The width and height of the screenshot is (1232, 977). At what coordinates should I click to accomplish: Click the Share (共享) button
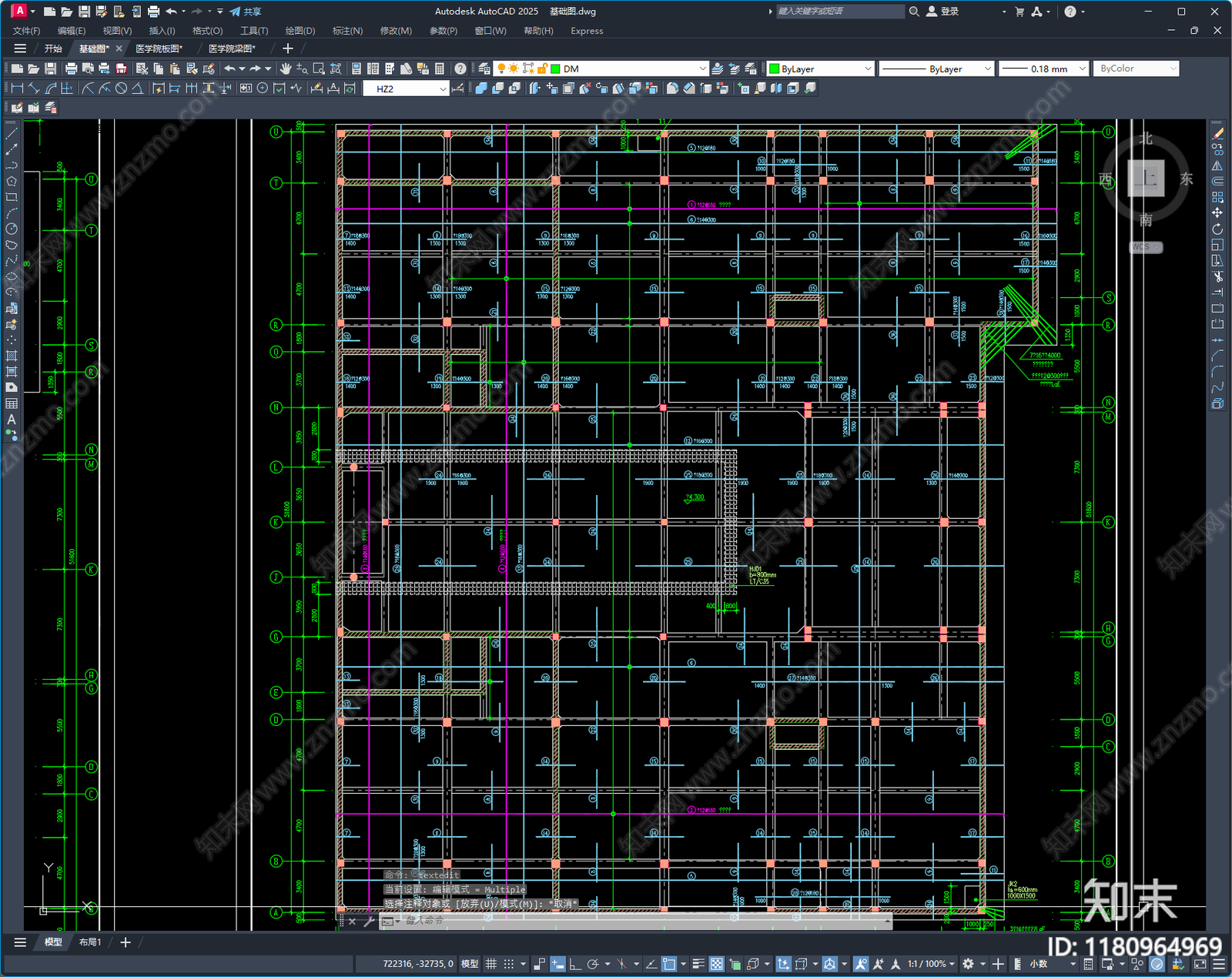tap(246, 12)
